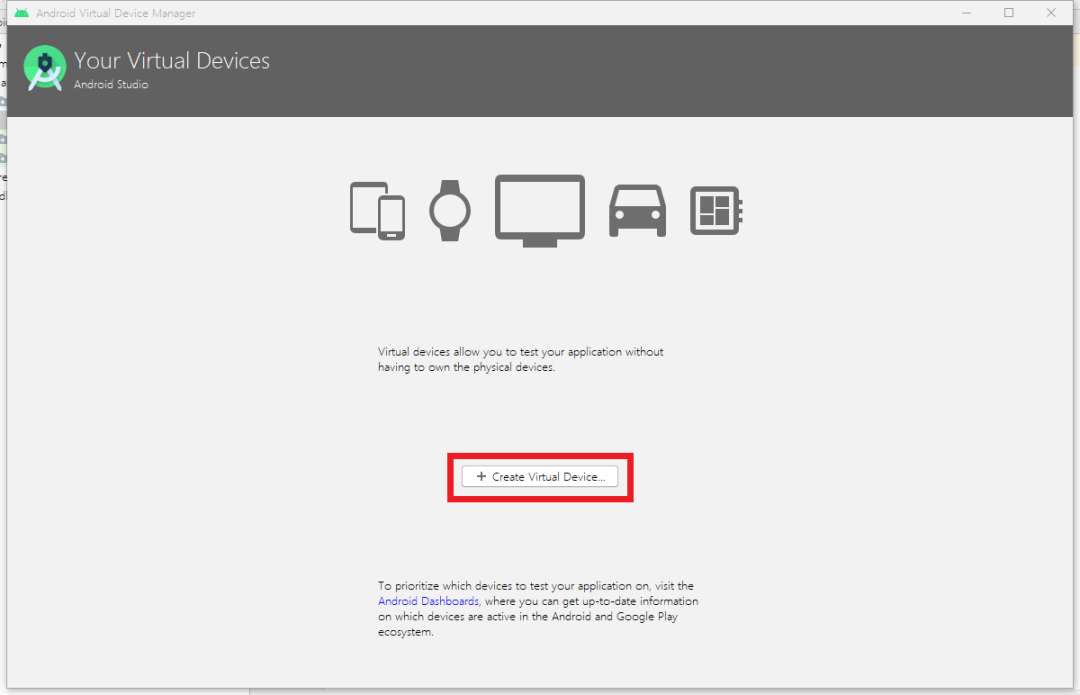Image resolution: width=1080 pixels, height=695 pixels.
Task: Click the phone and tablet device icon
Action: (377, 211)
